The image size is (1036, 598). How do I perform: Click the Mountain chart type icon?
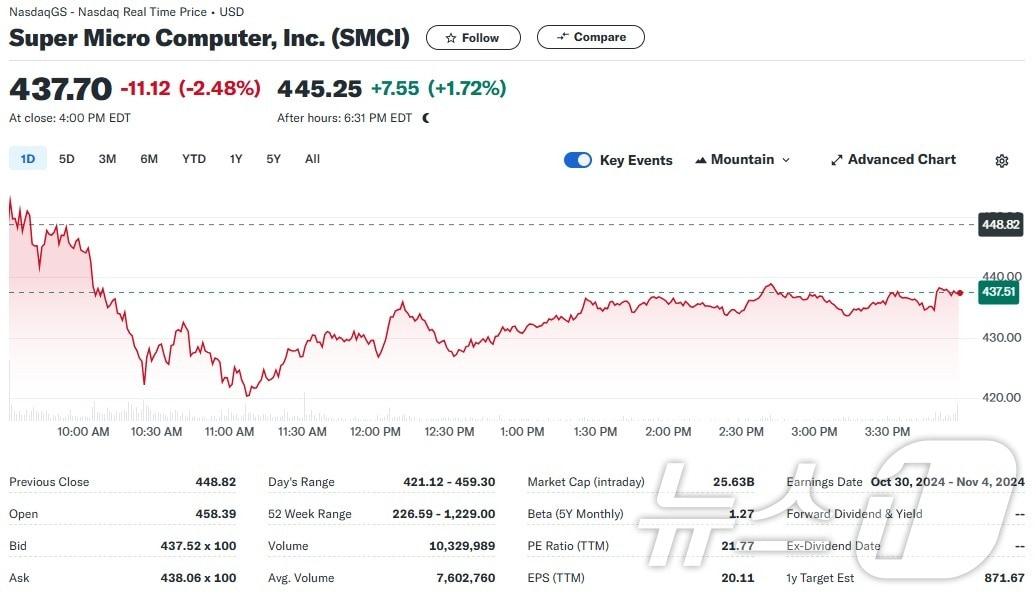pos(701,160)
